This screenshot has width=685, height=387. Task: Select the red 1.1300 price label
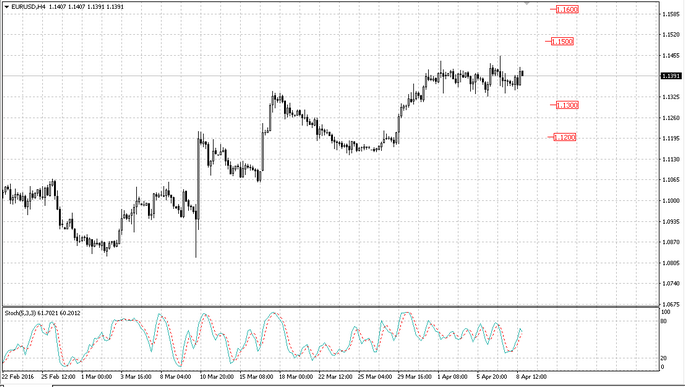(x=567, y=105)
